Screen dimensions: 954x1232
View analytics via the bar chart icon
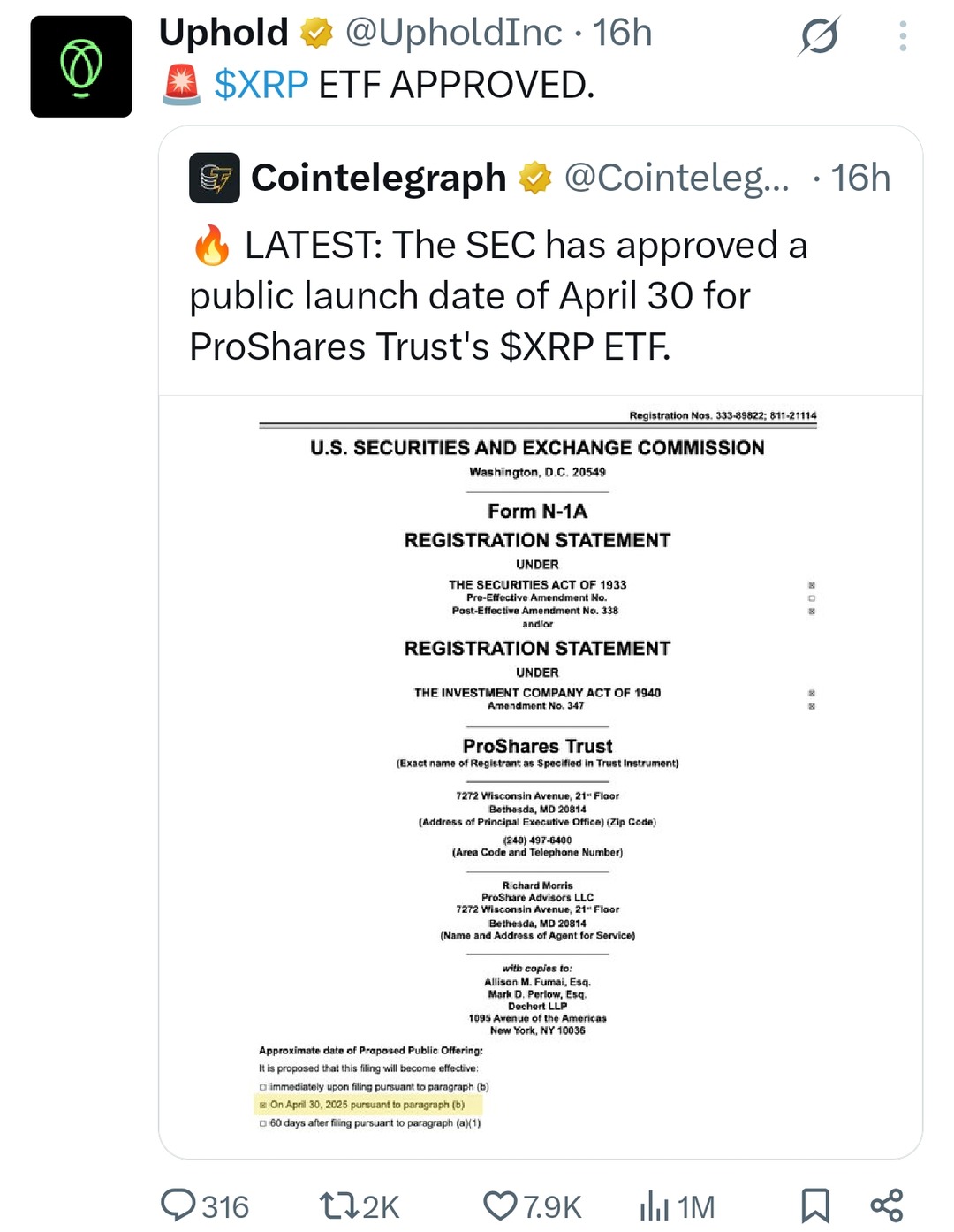coord(655,1205)
